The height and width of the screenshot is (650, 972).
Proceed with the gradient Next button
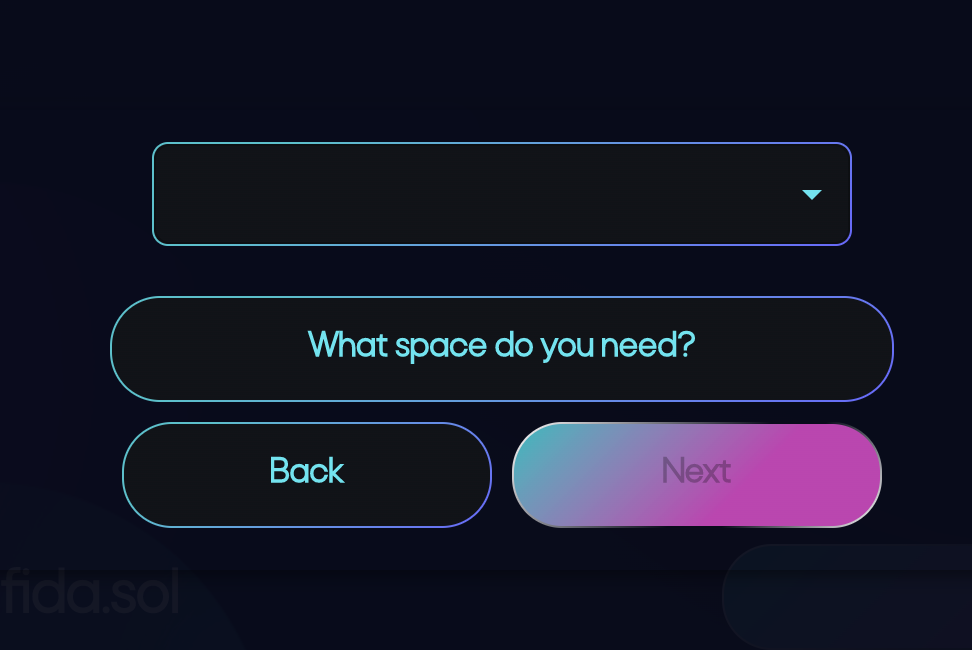tap(696, 475)
